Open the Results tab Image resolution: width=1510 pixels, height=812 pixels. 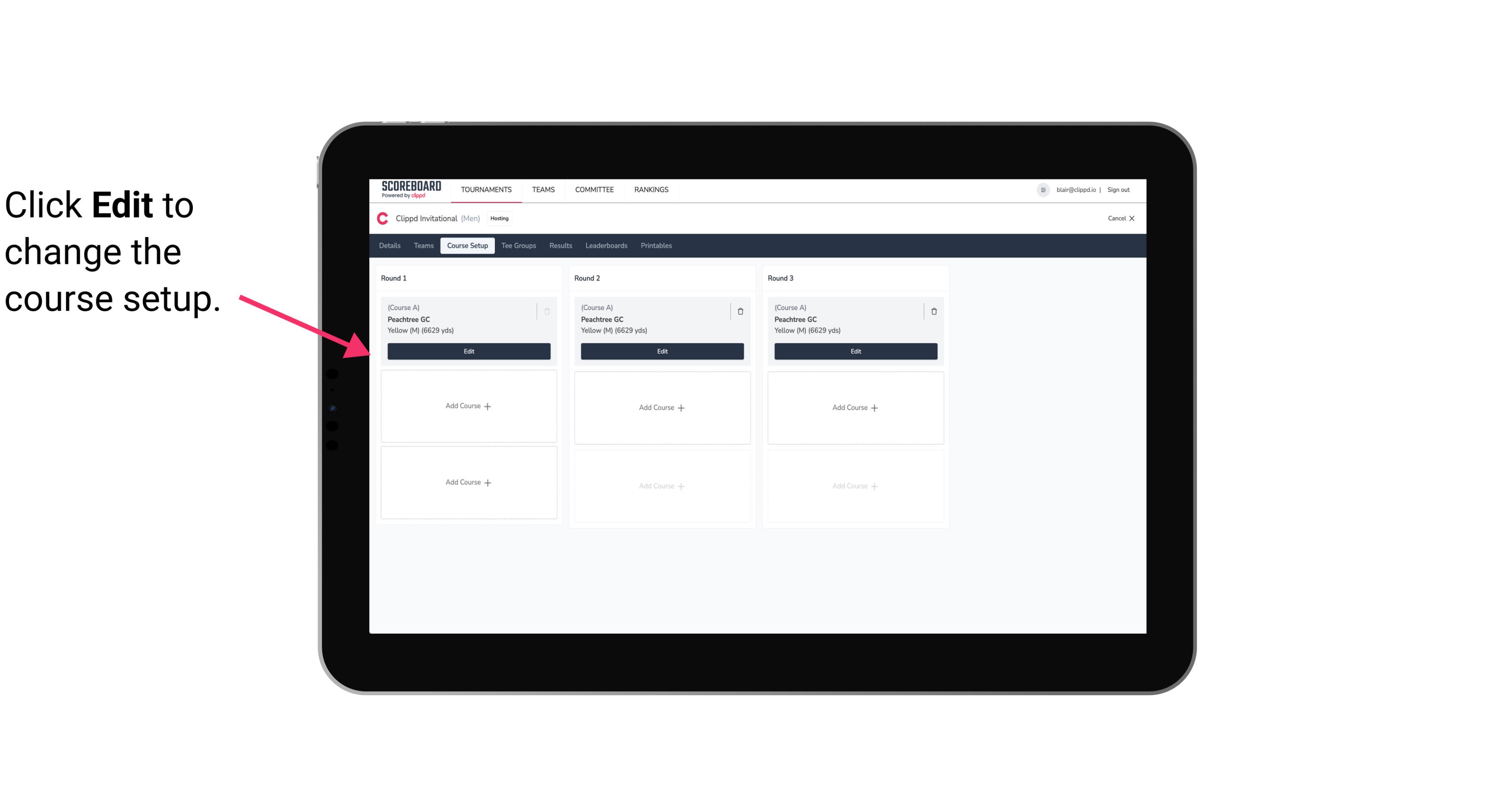point(560,245)
